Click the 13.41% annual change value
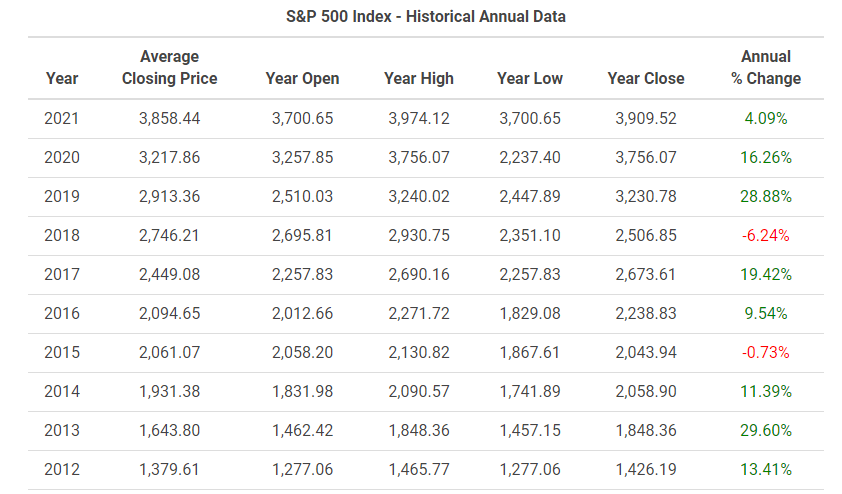 [x=766, y=469]
